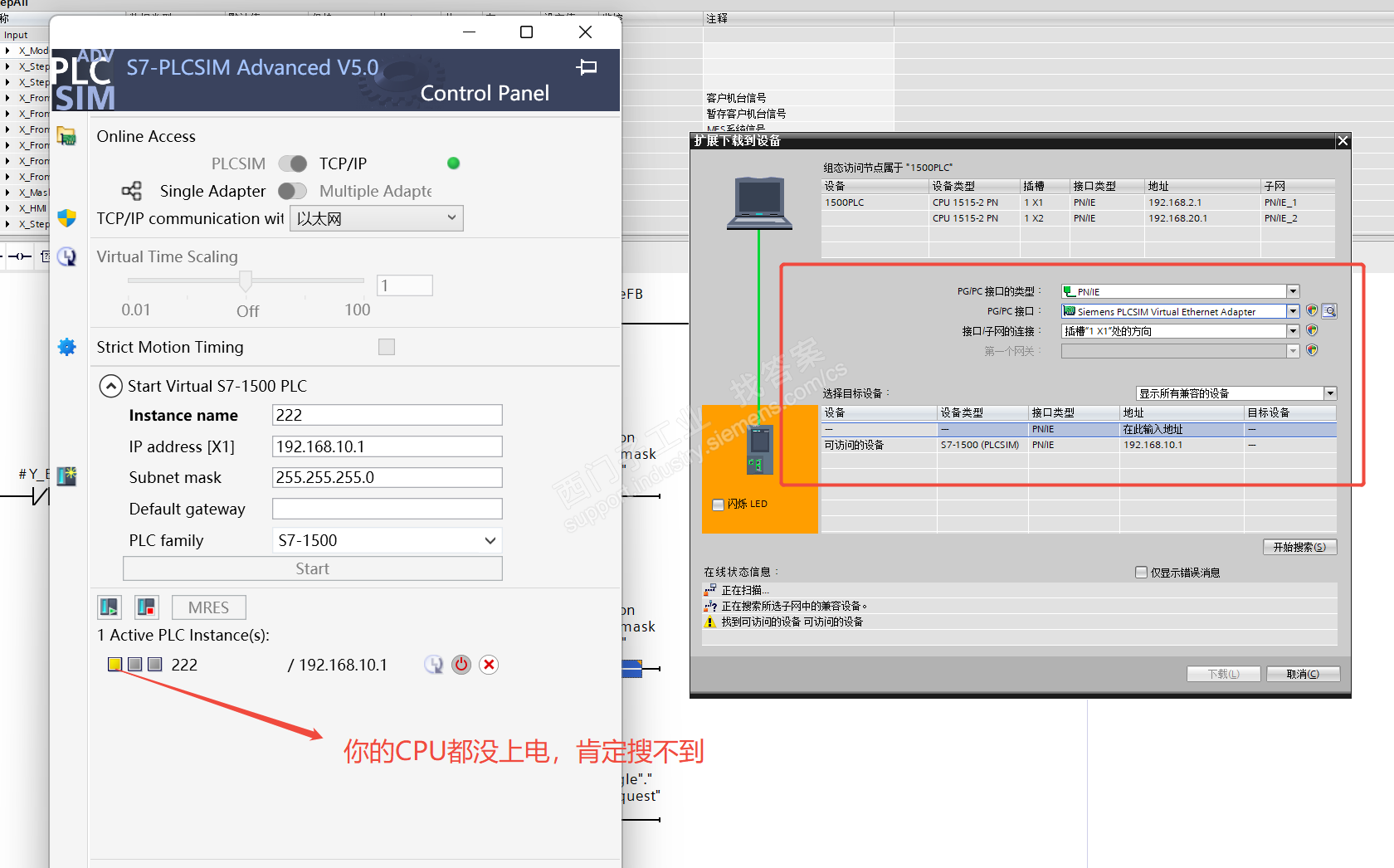The height and width of the screenshot is (868, 1394).
Task: Click the clock icon beside Virtual Time Scaling
Action: click(67, 256)
